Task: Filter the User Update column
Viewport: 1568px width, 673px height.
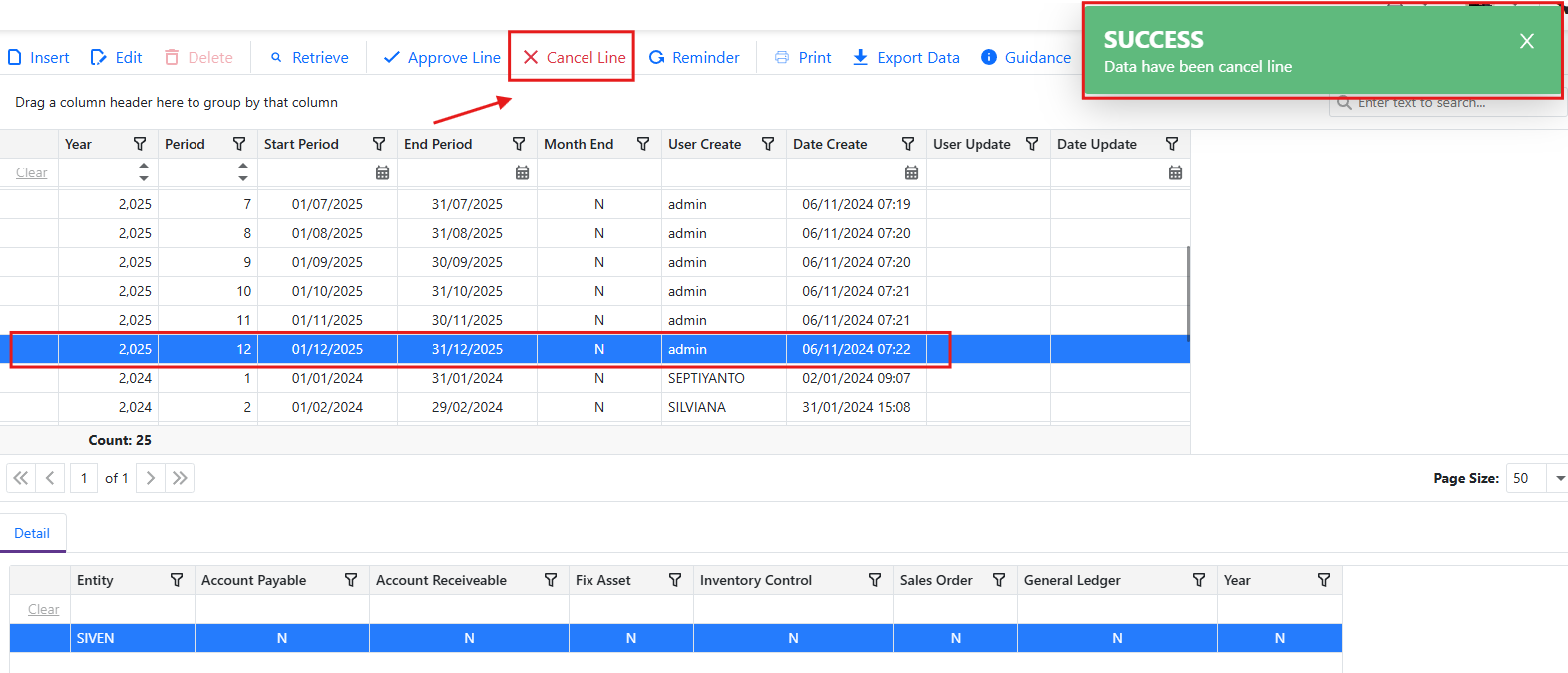Action: 1032,144
